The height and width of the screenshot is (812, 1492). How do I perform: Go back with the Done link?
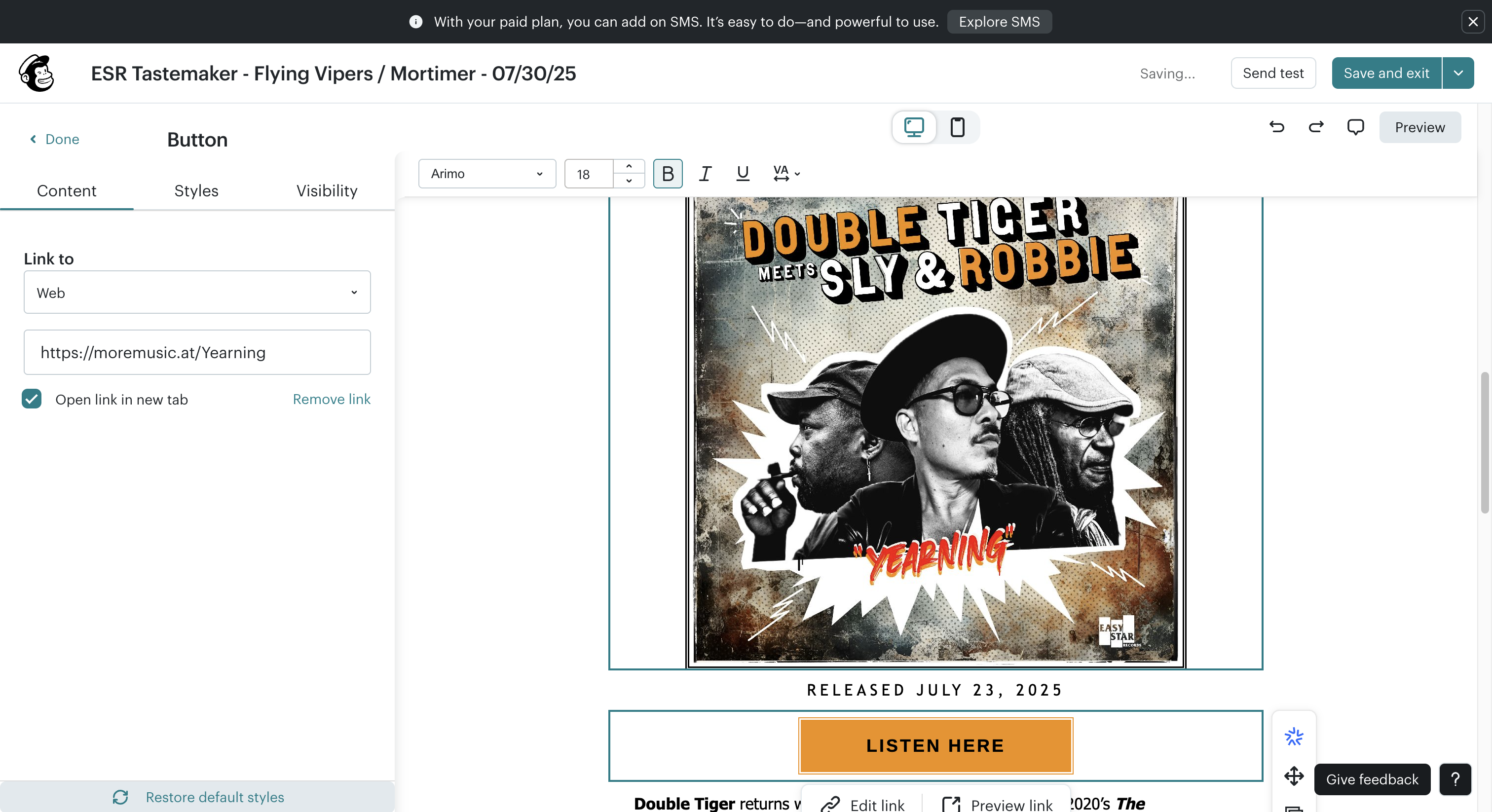pos(54,139)
